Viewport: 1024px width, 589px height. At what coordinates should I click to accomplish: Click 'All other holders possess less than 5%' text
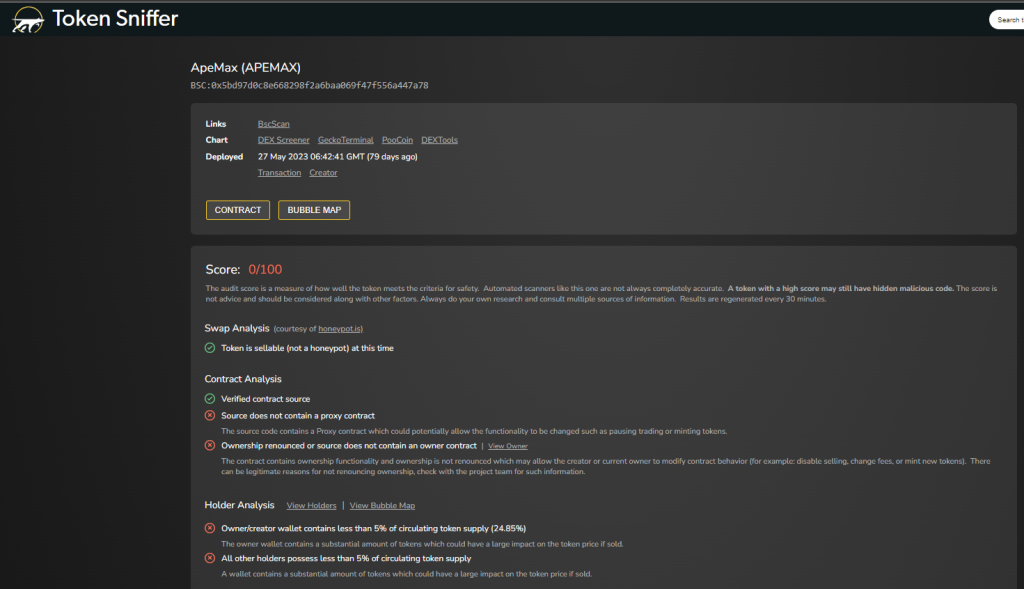(346, 559)
